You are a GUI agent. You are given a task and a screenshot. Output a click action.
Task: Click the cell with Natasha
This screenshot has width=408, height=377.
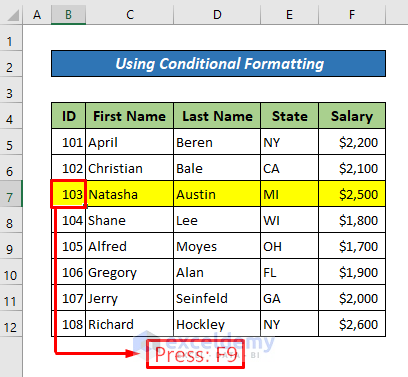click(130, 194)
